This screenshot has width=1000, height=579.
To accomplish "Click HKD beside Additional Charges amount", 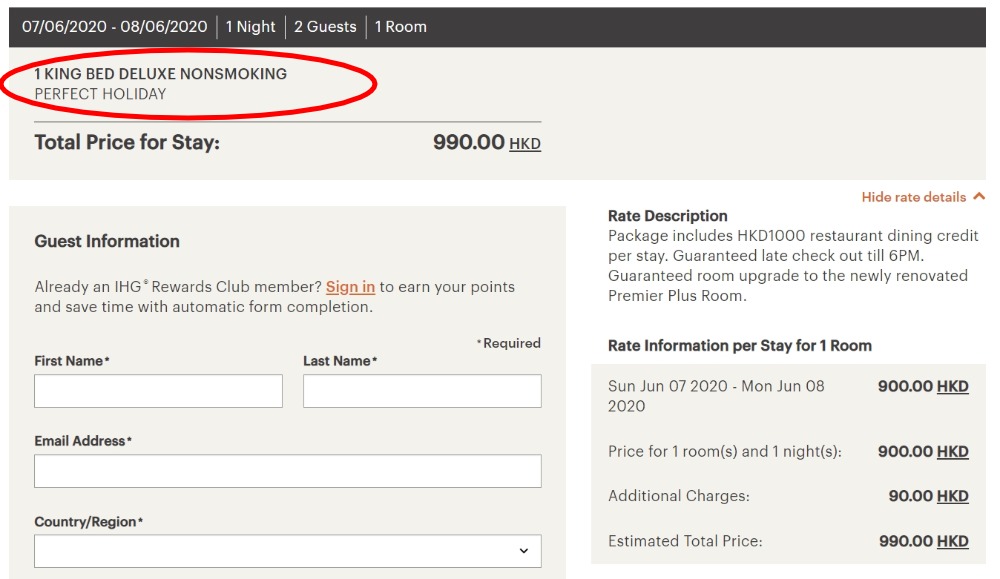I will [953, 496].
